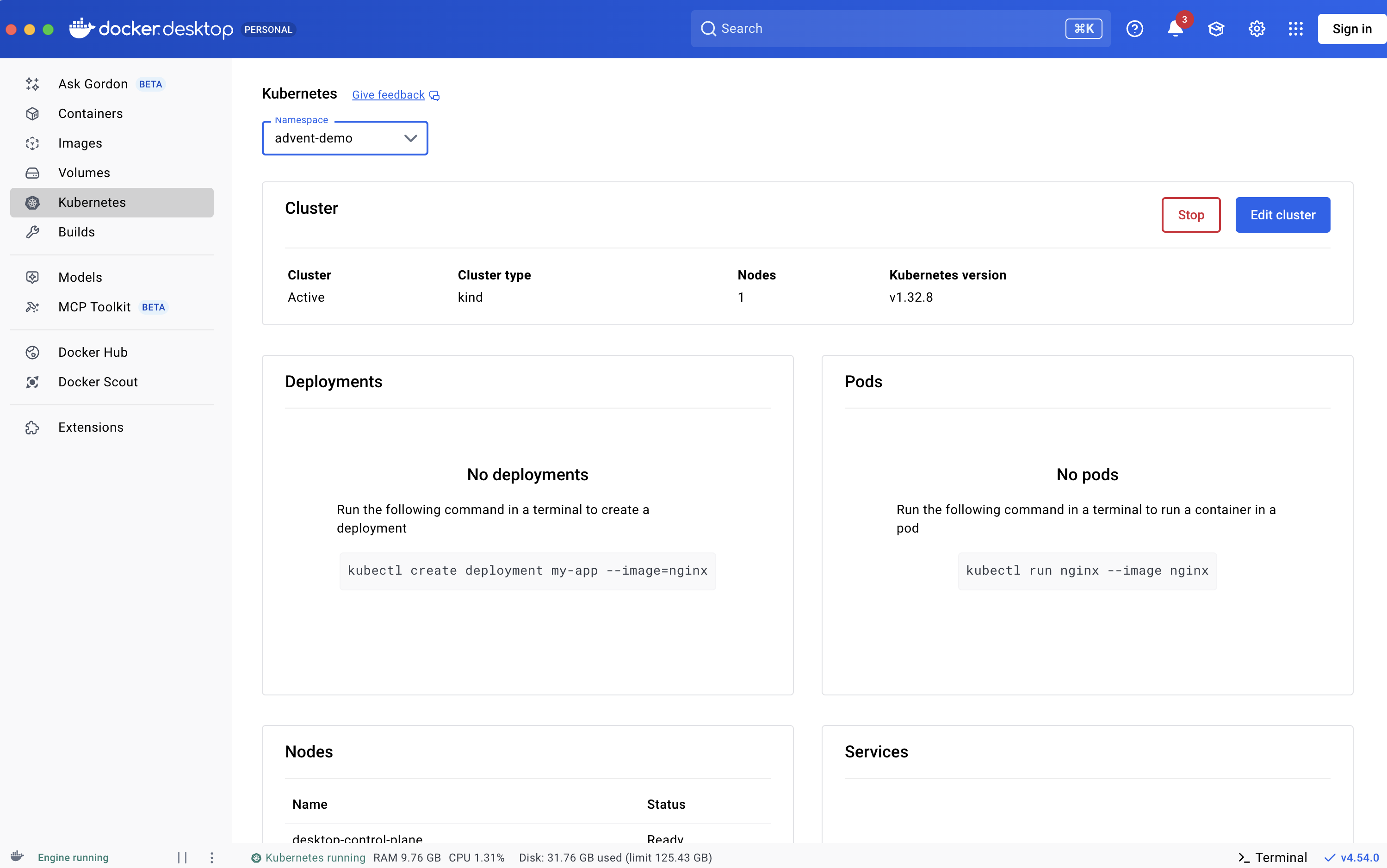Follow the Give feedback link
Screen dimensions: 1387x868
pyautogui.click(x=388, y=95)
